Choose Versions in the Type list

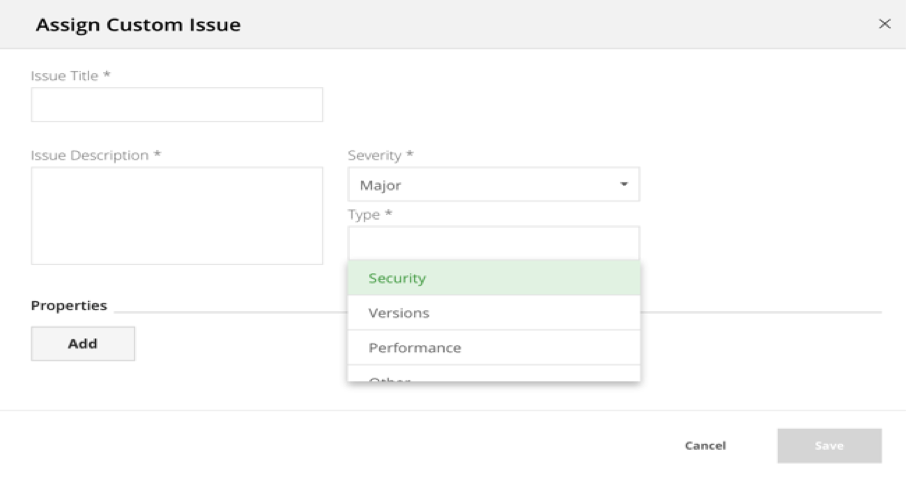pyautogui.click(x=493, y=312)
